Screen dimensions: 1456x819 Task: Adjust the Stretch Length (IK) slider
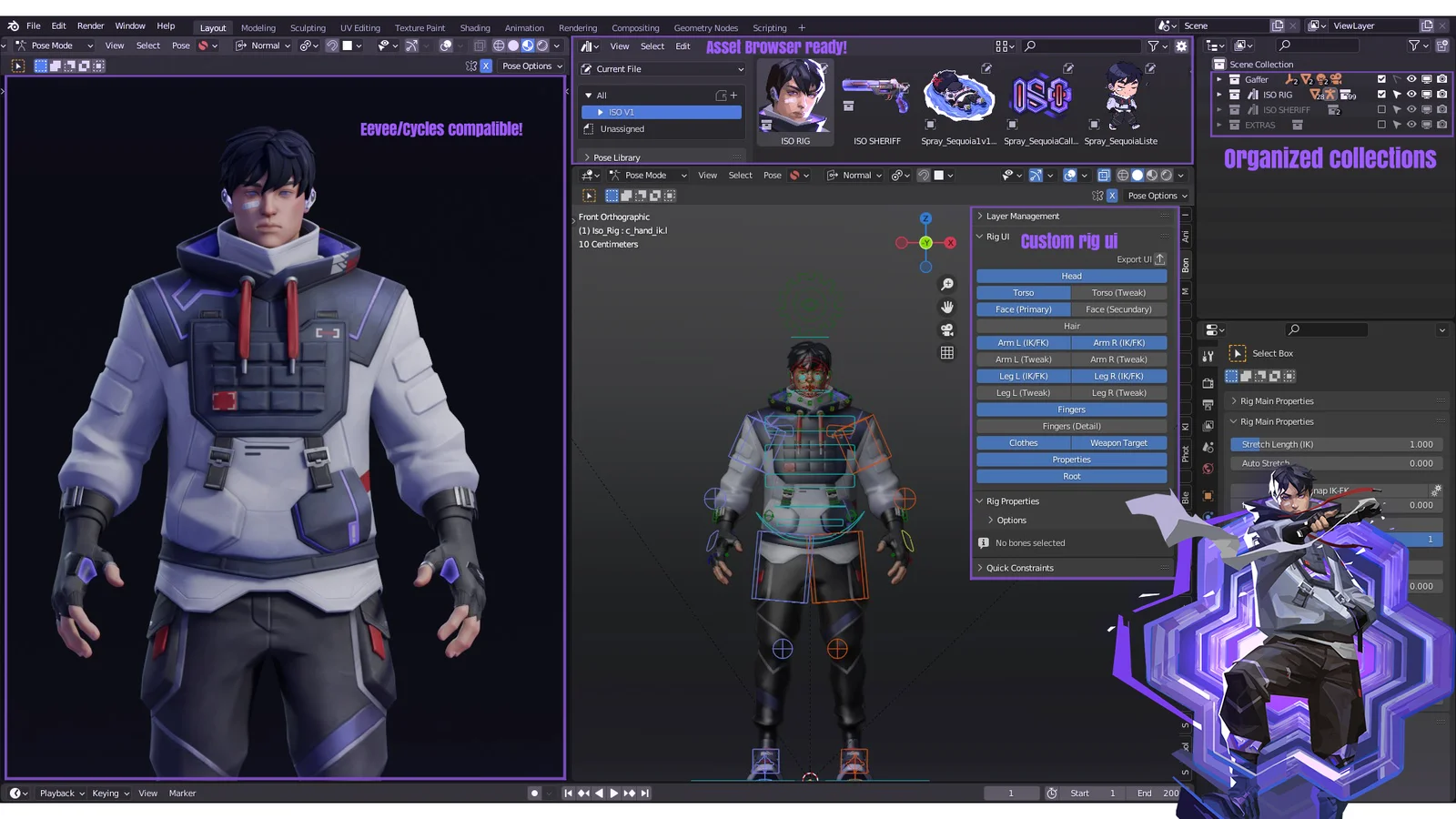pyautogui.click(x=1335, y=444)
